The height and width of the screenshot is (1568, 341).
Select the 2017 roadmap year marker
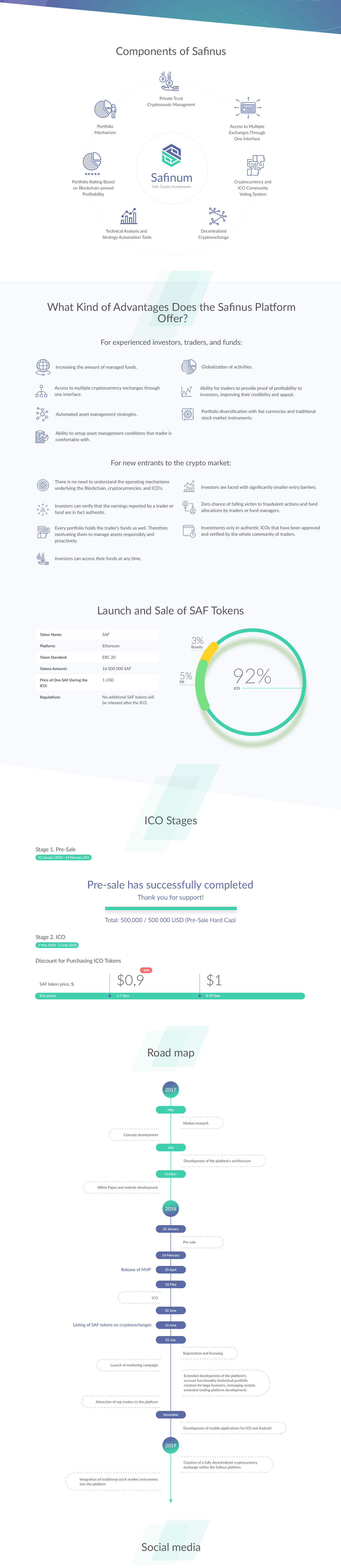(171, 1090)
